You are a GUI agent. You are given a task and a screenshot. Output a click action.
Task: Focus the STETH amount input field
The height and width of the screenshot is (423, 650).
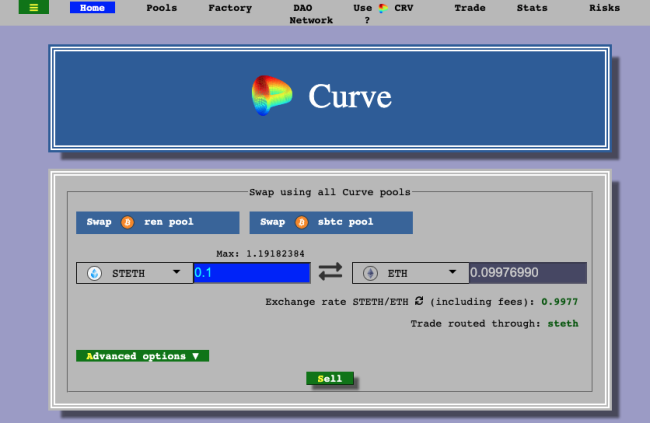coord(252,273)
